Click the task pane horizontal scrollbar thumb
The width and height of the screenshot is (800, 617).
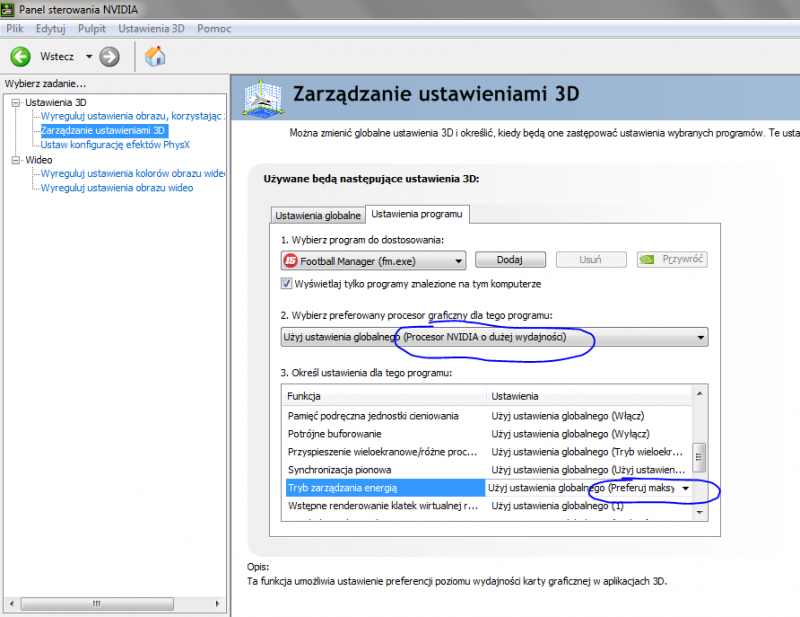pyautogui.click(x=97, y=604)
